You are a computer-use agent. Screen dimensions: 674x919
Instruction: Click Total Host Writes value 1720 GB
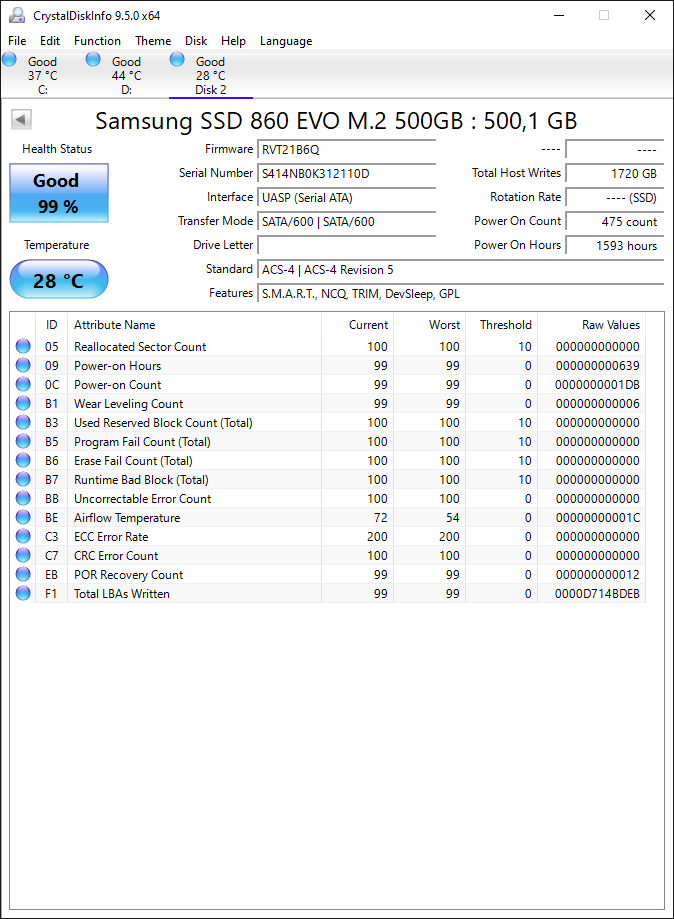(615, 173)
